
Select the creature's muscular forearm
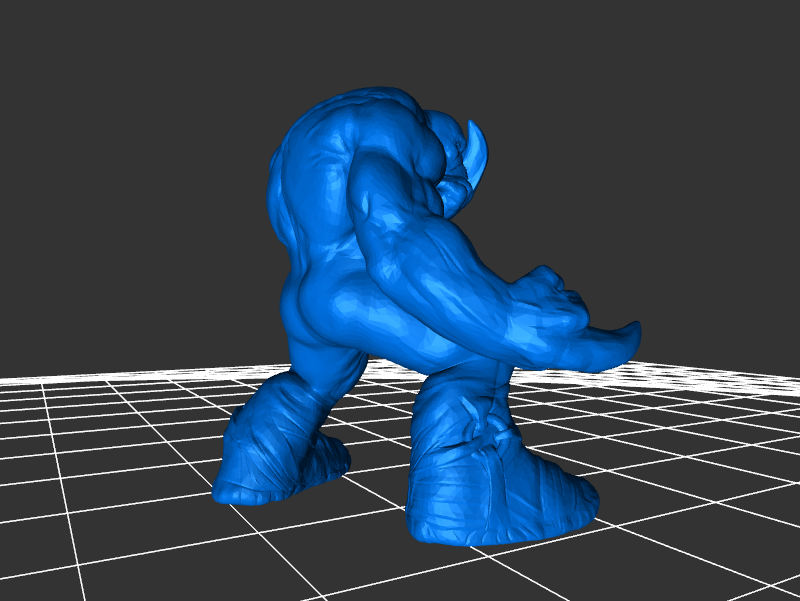[x=450, y=290]
